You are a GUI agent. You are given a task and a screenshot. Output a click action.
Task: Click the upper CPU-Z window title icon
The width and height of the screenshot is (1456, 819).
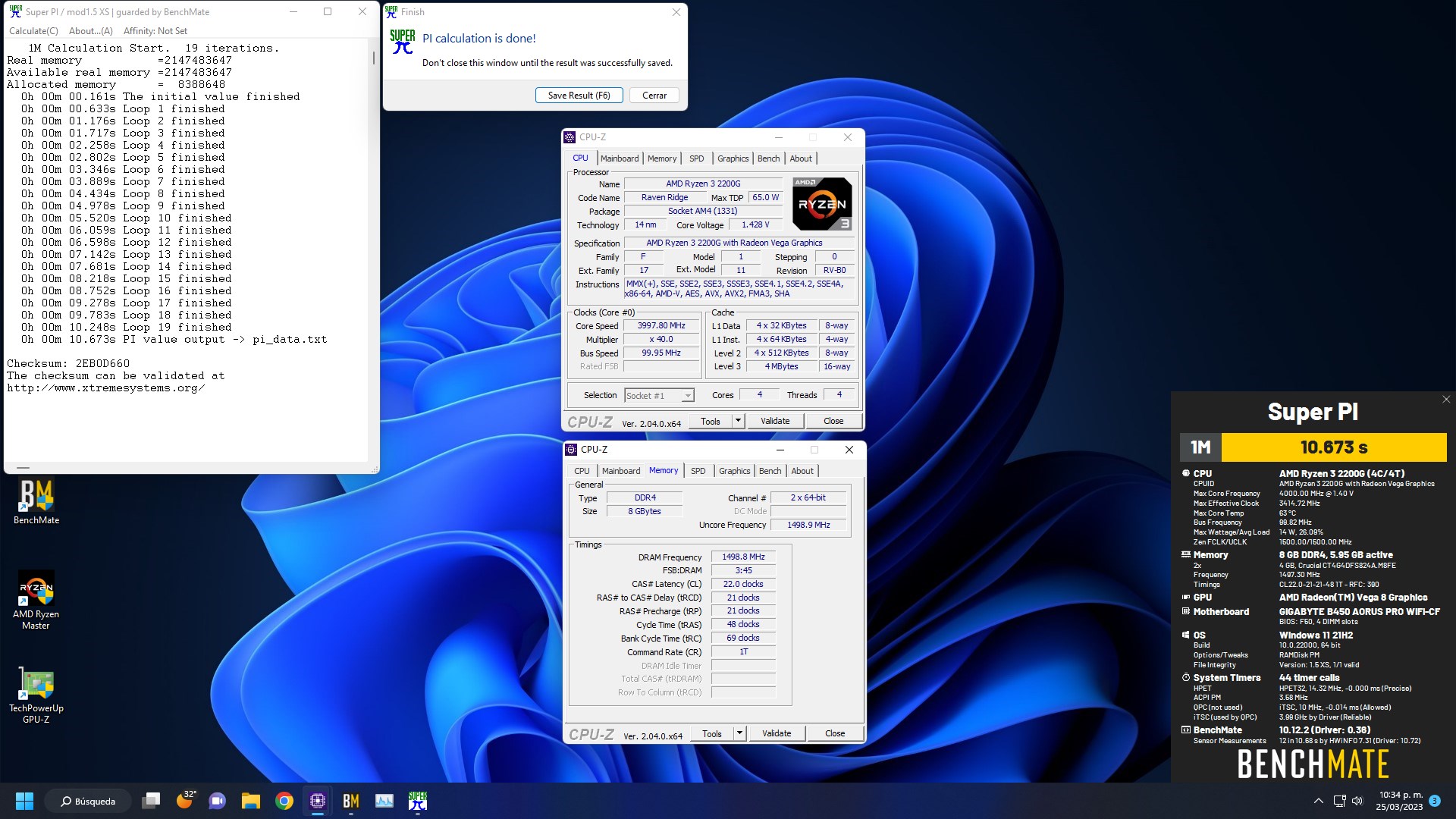(x=570, y=137)
